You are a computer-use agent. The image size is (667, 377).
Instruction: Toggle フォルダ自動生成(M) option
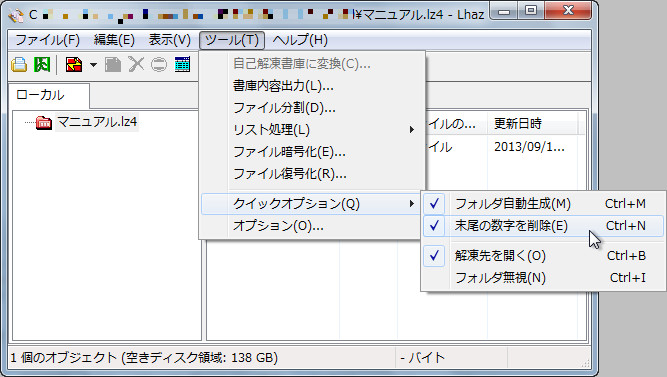click(x=543, y=204)
